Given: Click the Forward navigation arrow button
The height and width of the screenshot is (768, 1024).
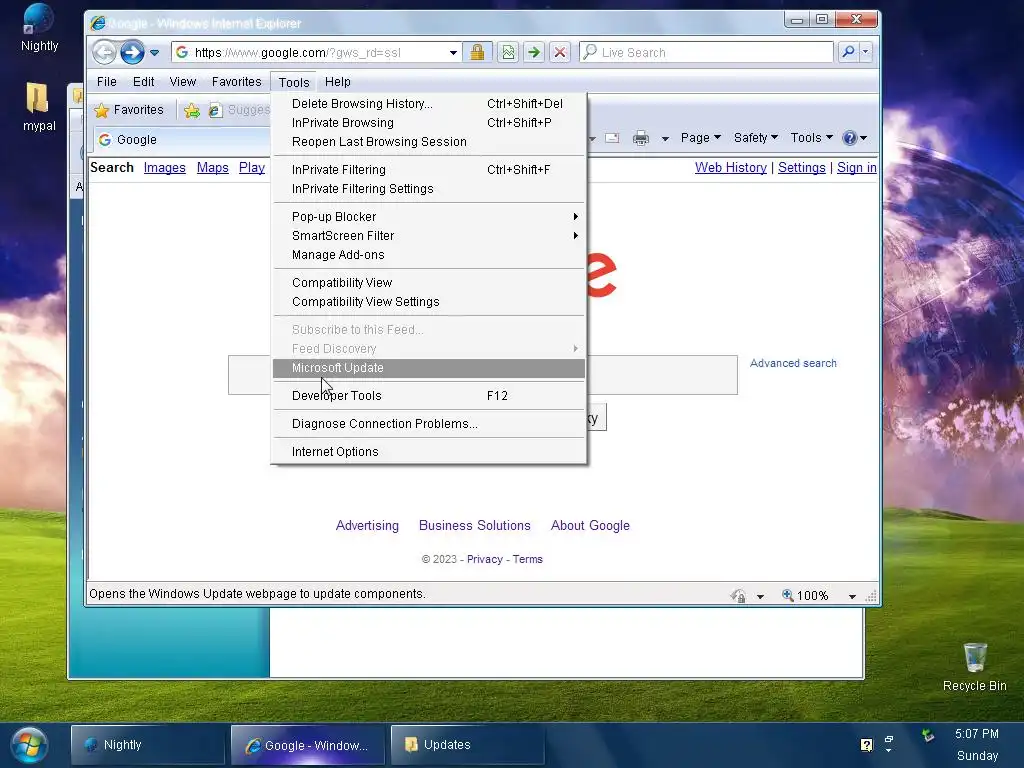Looking at the screenshot, I should pos(132,52).
